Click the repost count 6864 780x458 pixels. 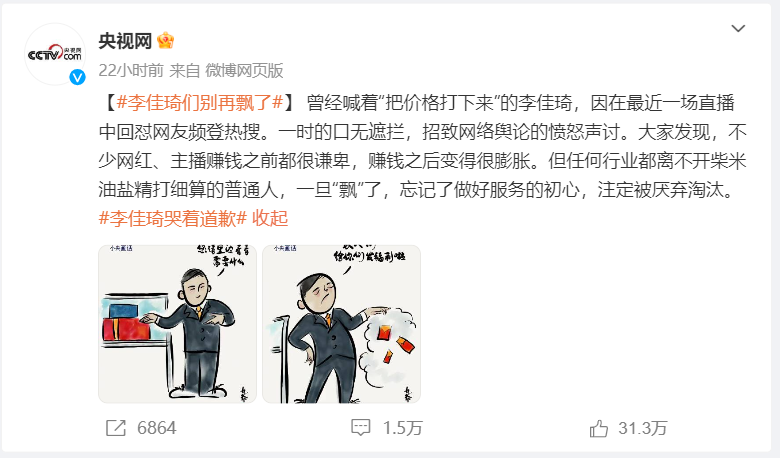157,428
